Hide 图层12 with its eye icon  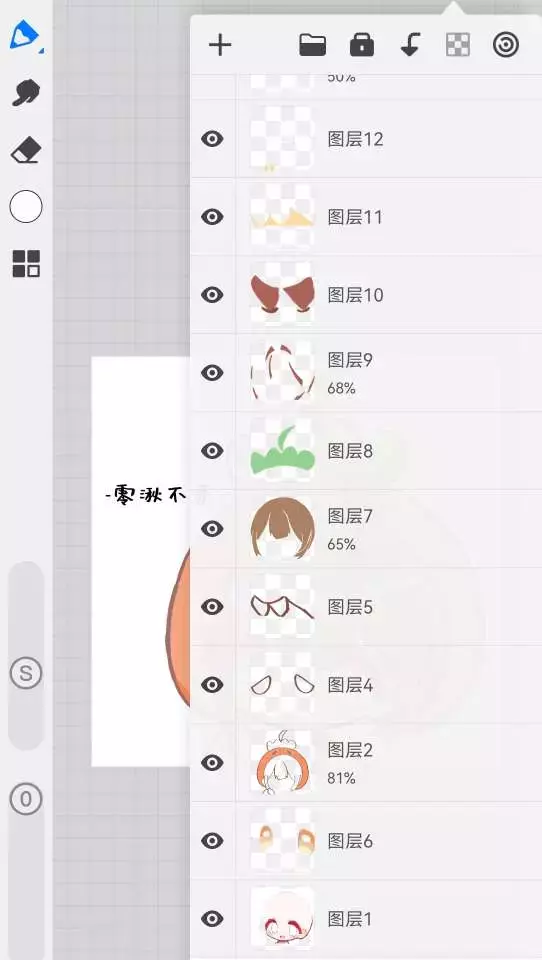click(x=212, y=139)
